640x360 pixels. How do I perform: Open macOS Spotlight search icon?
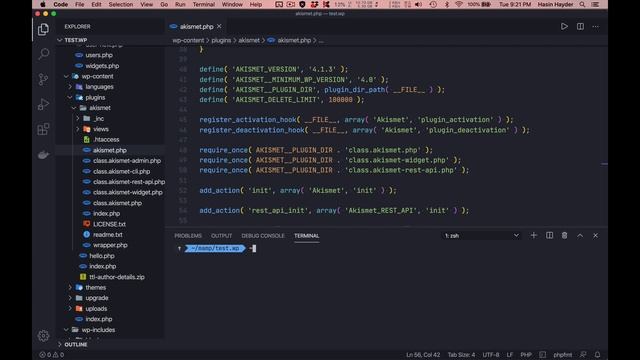[582, 4]
